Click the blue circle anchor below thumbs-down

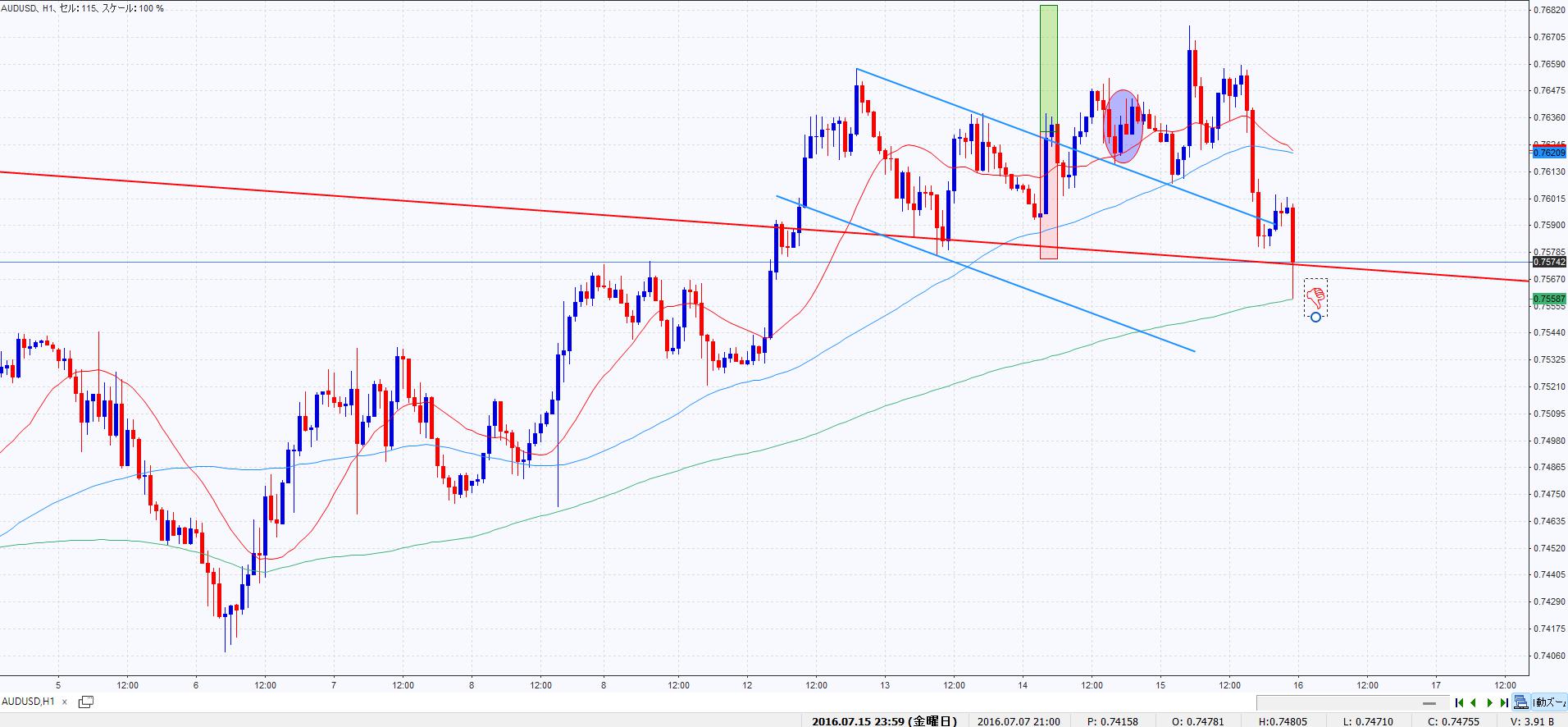1315,317
